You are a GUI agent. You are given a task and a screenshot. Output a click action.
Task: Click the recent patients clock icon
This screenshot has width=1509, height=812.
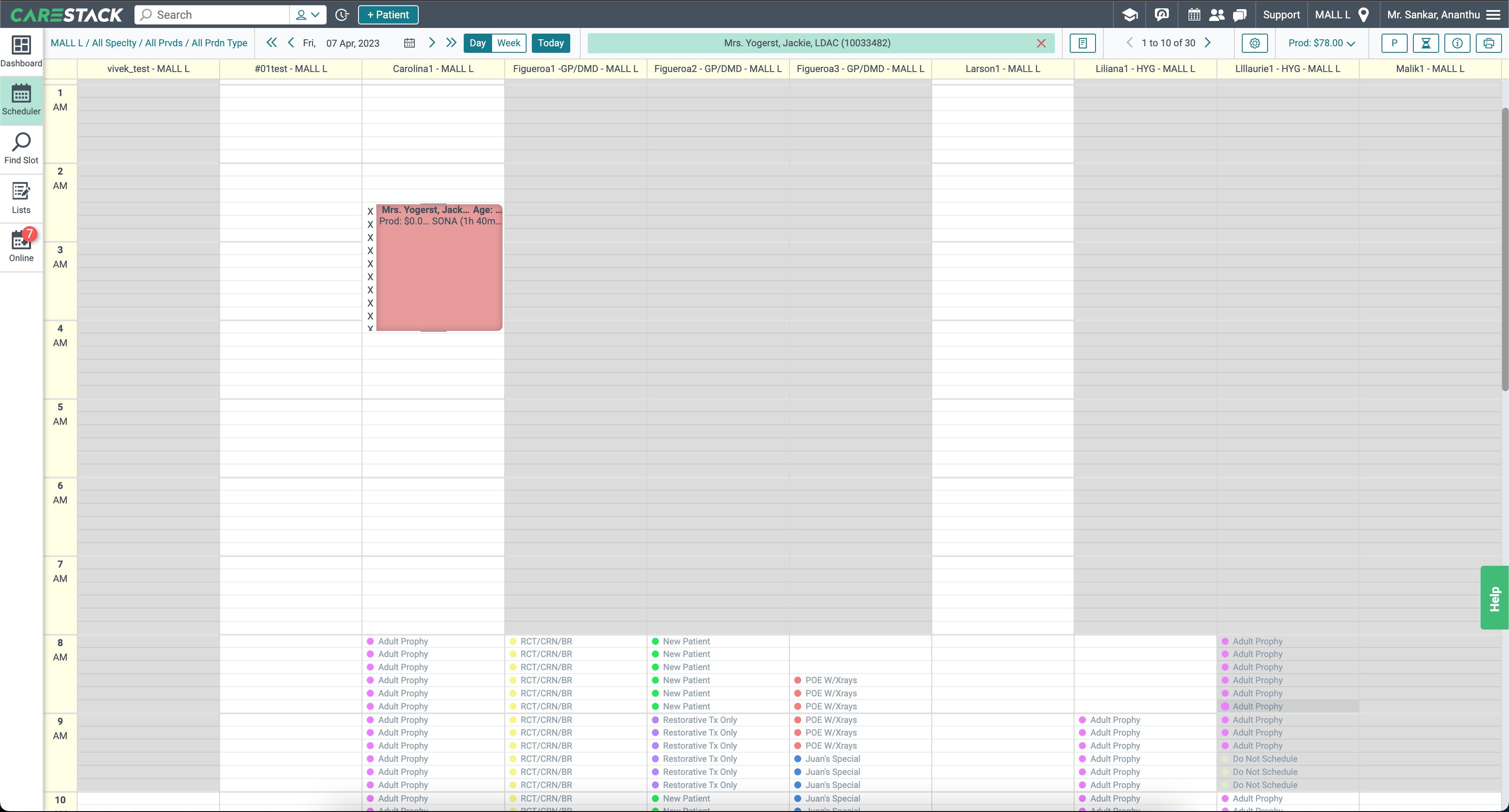tap(342, 15)
